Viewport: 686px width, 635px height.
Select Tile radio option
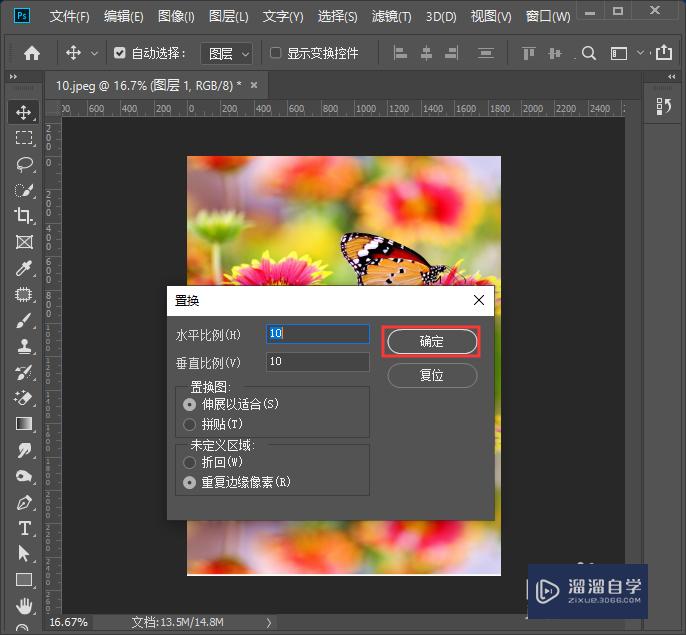(x=189, y=424)
